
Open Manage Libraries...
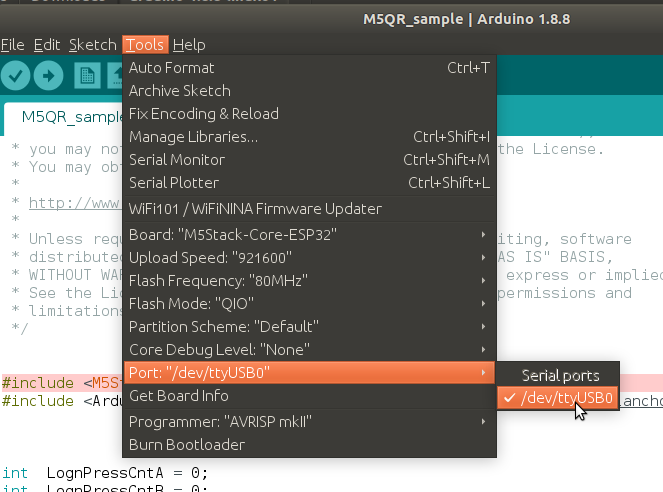pyautogui.click(x=309, y=137)
